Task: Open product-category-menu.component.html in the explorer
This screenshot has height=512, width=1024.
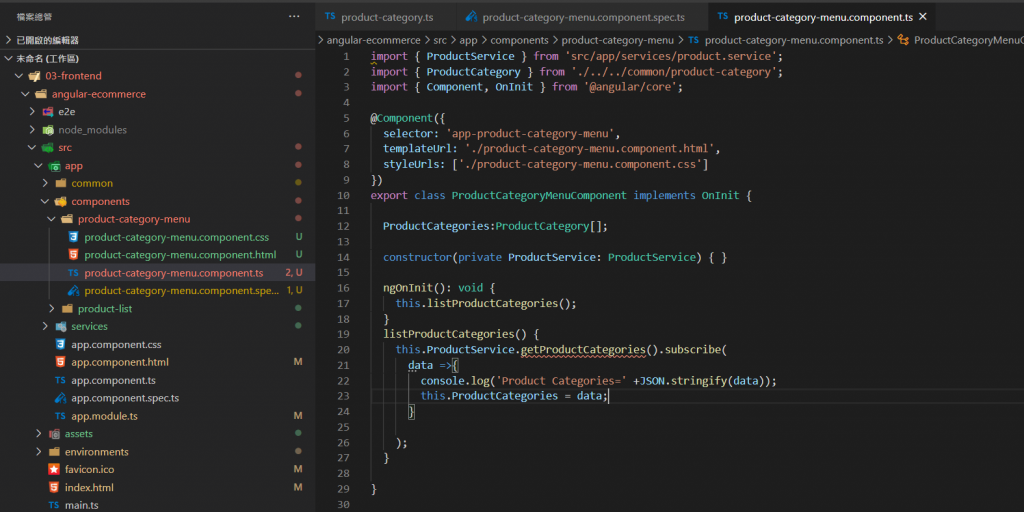Action: coord(180,255)
